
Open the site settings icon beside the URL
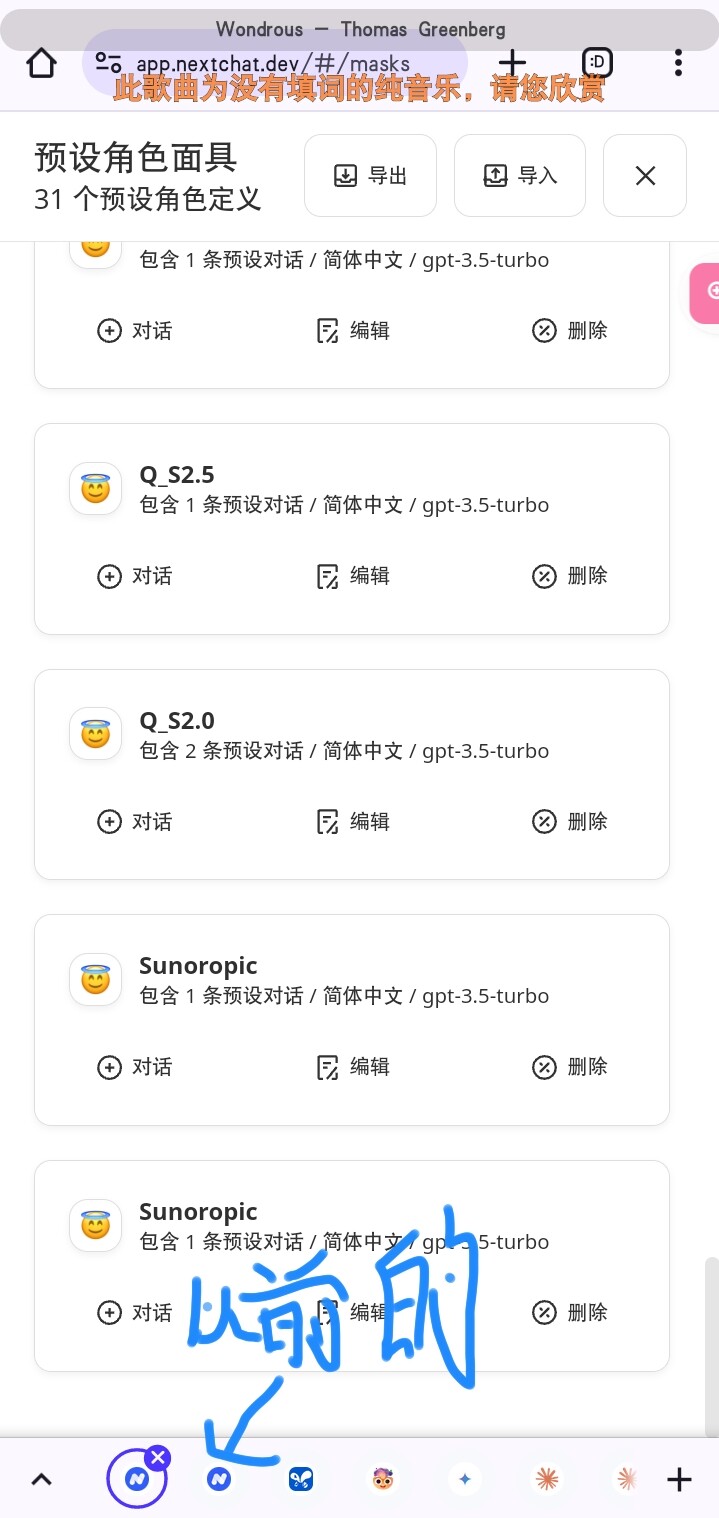tap(109, 63)
